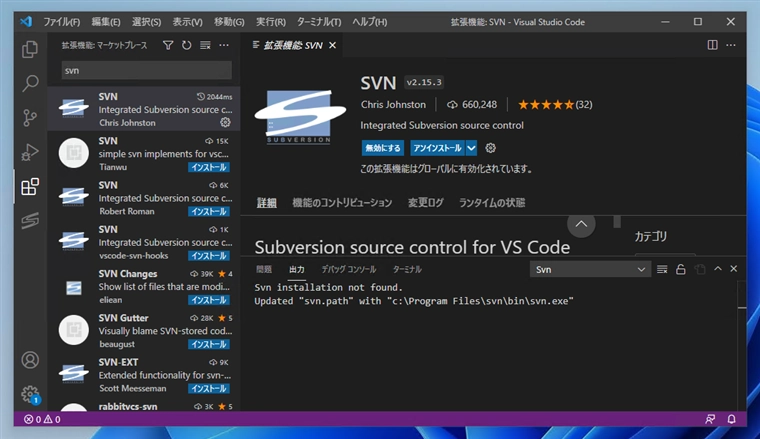The height and width of the screenshot is (439, 760).
Task: Click the 無効にする disable button
Action: pos(383,148)
